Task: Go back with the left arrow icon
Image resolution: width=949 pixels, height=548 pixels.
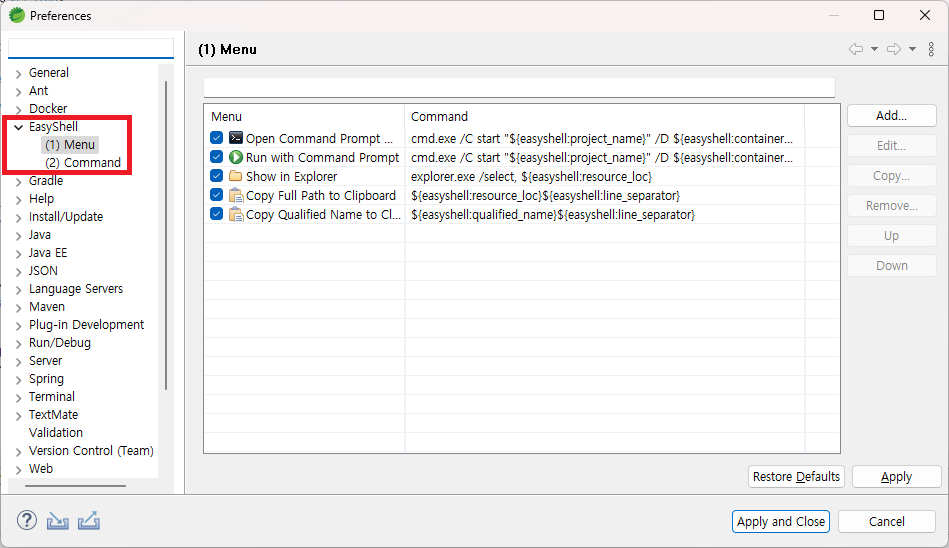Action: point(856,49)
